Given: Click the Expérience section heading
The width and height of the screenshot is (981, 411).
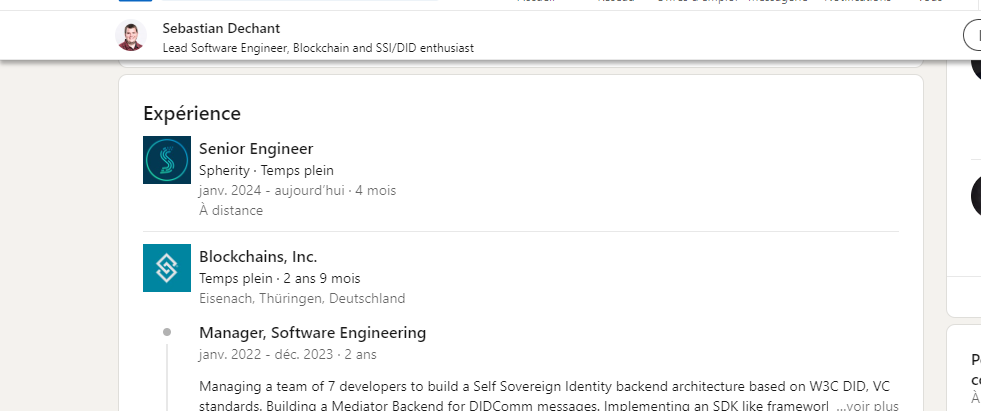Looking at the screenshot, I should pos(192,113).
